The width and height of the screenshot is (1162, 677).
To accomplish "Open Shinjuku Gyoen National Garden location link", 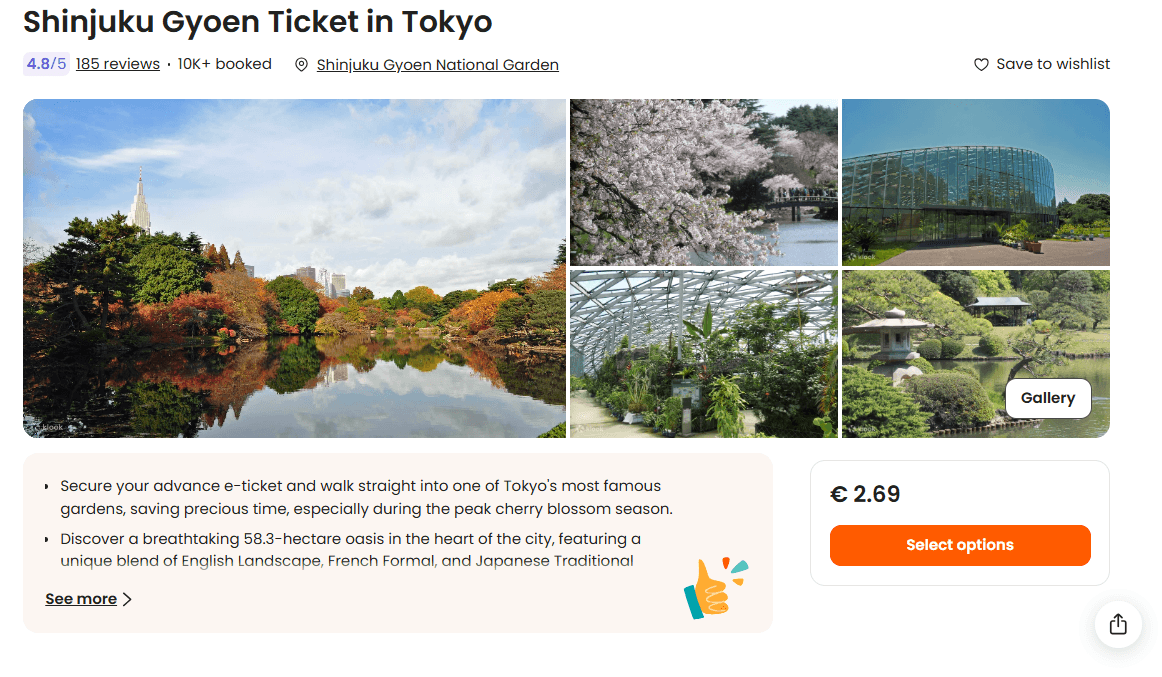I will coord(437,65).
